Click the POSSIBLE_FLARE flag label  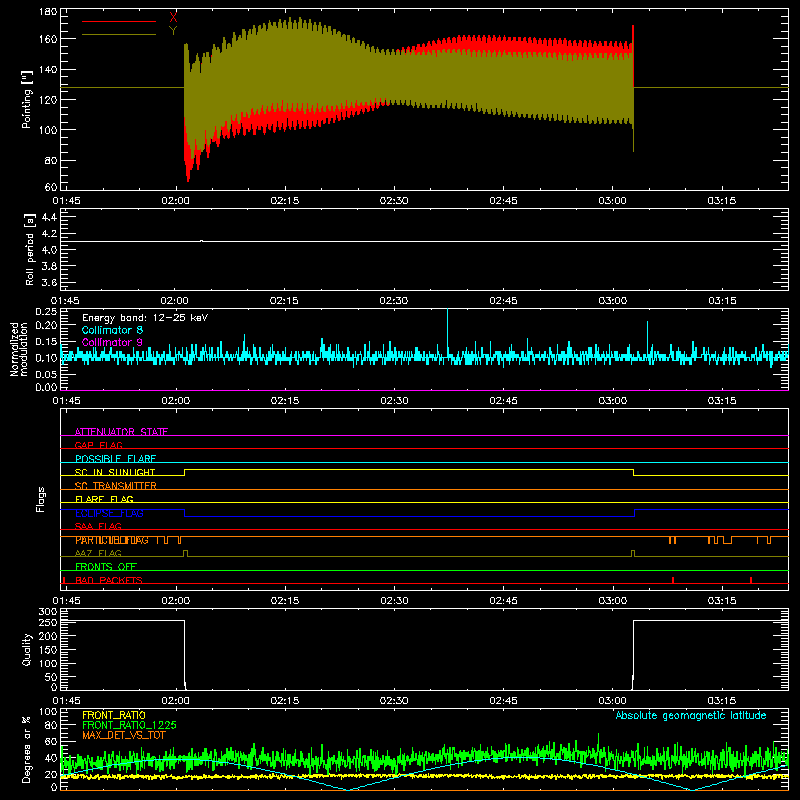(115, 459)
